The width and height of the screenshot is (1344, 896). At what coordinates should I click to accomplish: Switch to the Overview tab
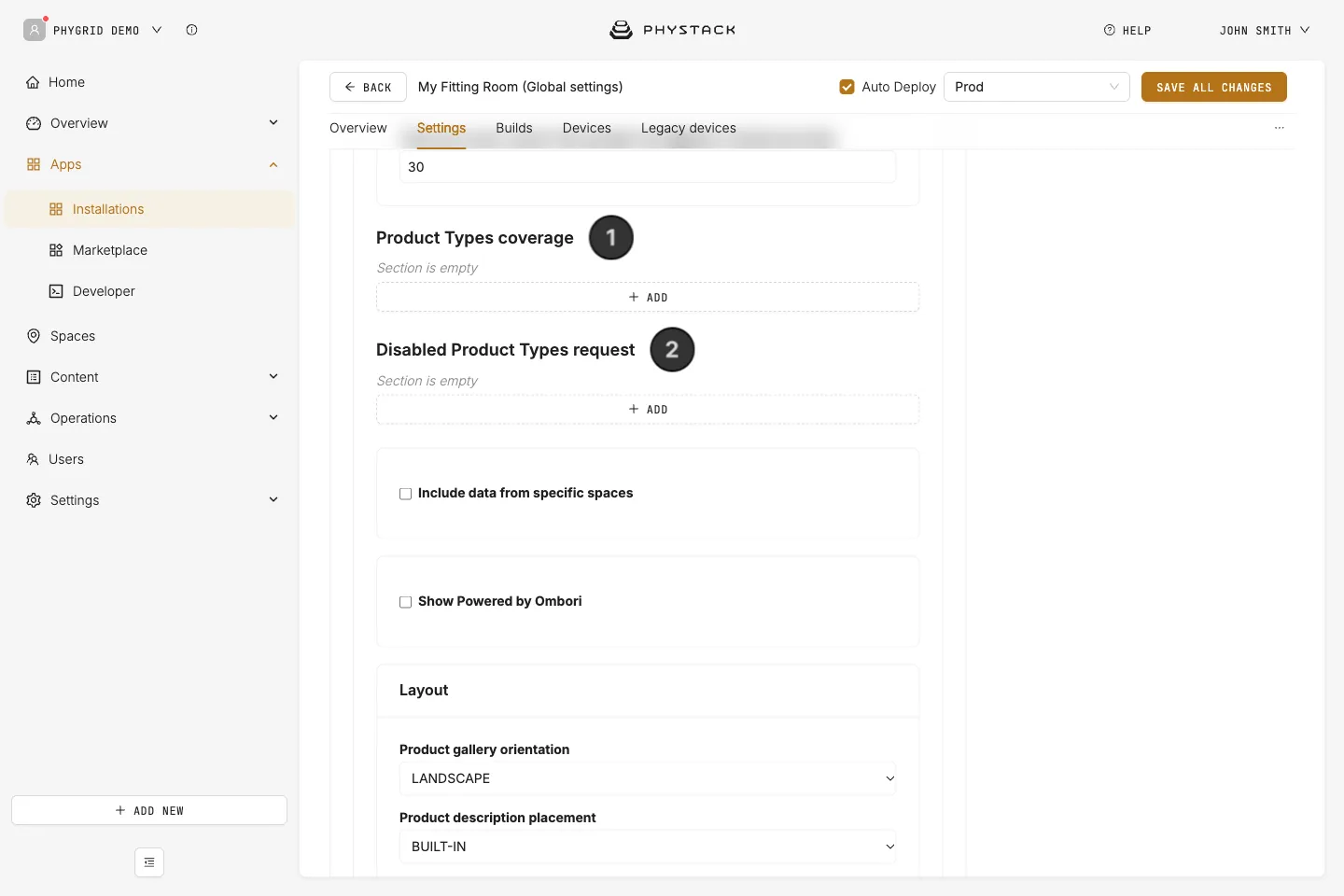[x=358, y=128]
